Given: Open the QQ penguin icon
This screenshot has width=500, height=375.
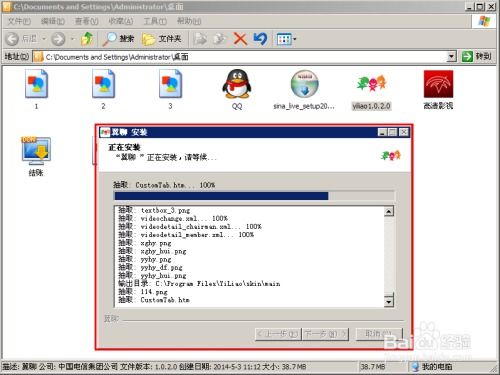Looking at the screenshot, I should point(237,84).
